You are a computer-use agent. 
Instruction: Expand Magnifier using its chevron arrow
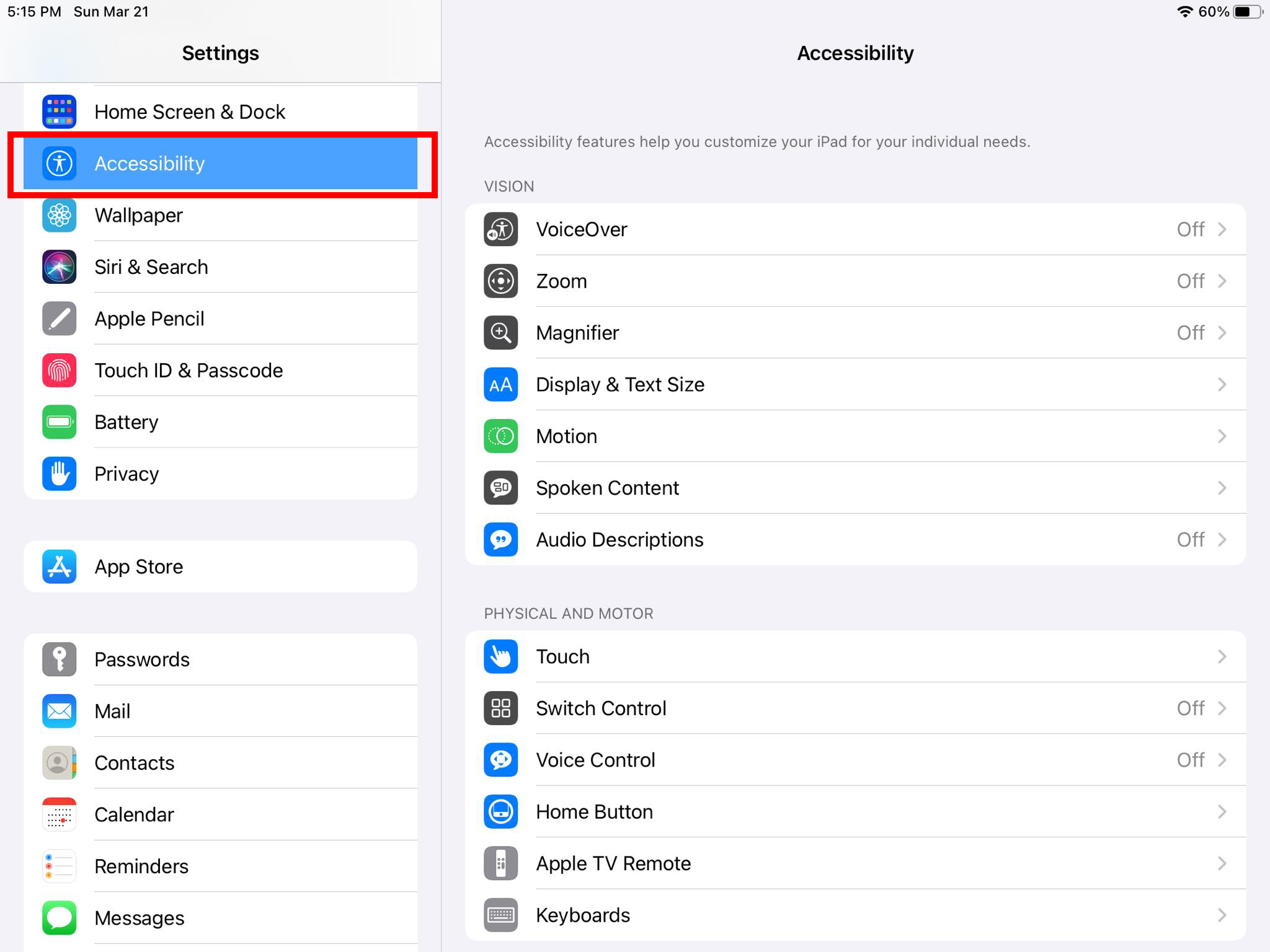point(1222,333)
